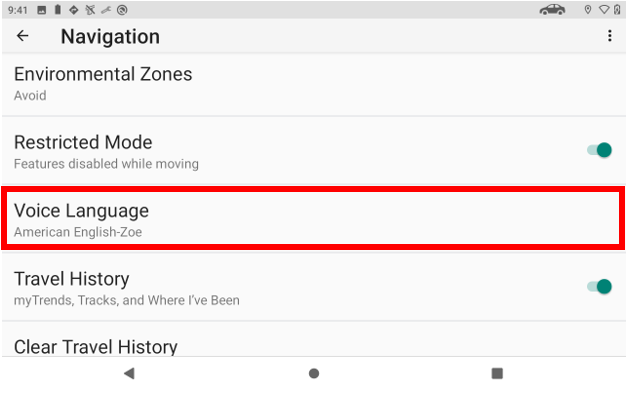Tap the car icon in status bar

[x=553, y=10]
